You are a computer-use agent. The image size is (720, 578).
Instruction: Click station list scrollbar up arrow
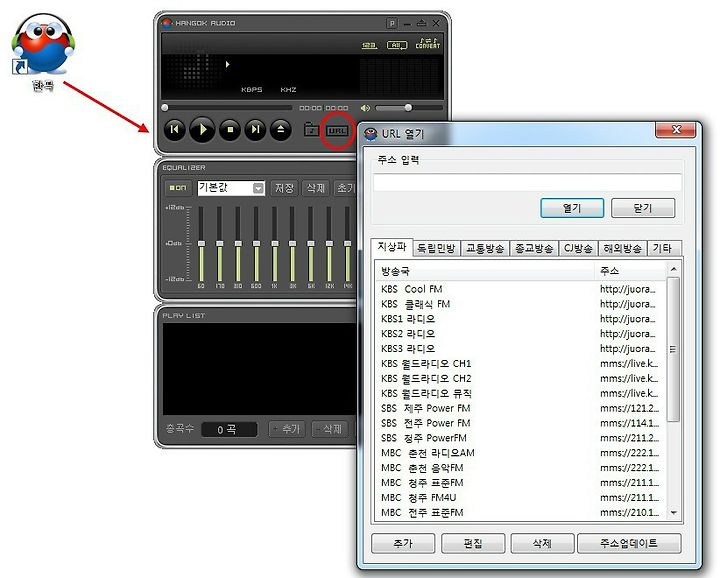tap(673, 269)
